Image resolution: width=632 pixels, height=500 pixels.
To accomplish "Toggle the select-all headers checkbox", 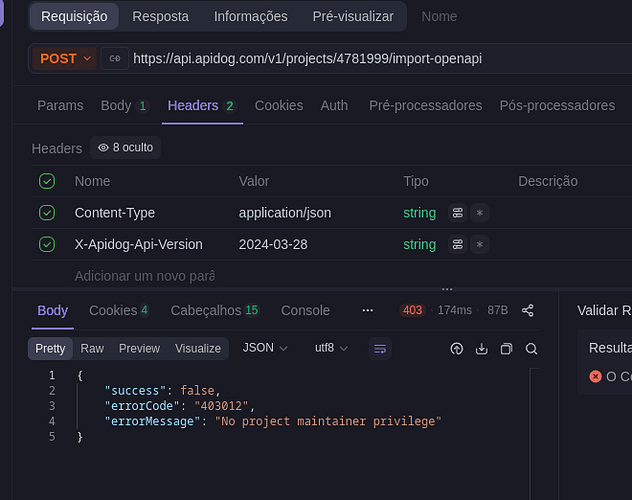I will pos(47,181).
